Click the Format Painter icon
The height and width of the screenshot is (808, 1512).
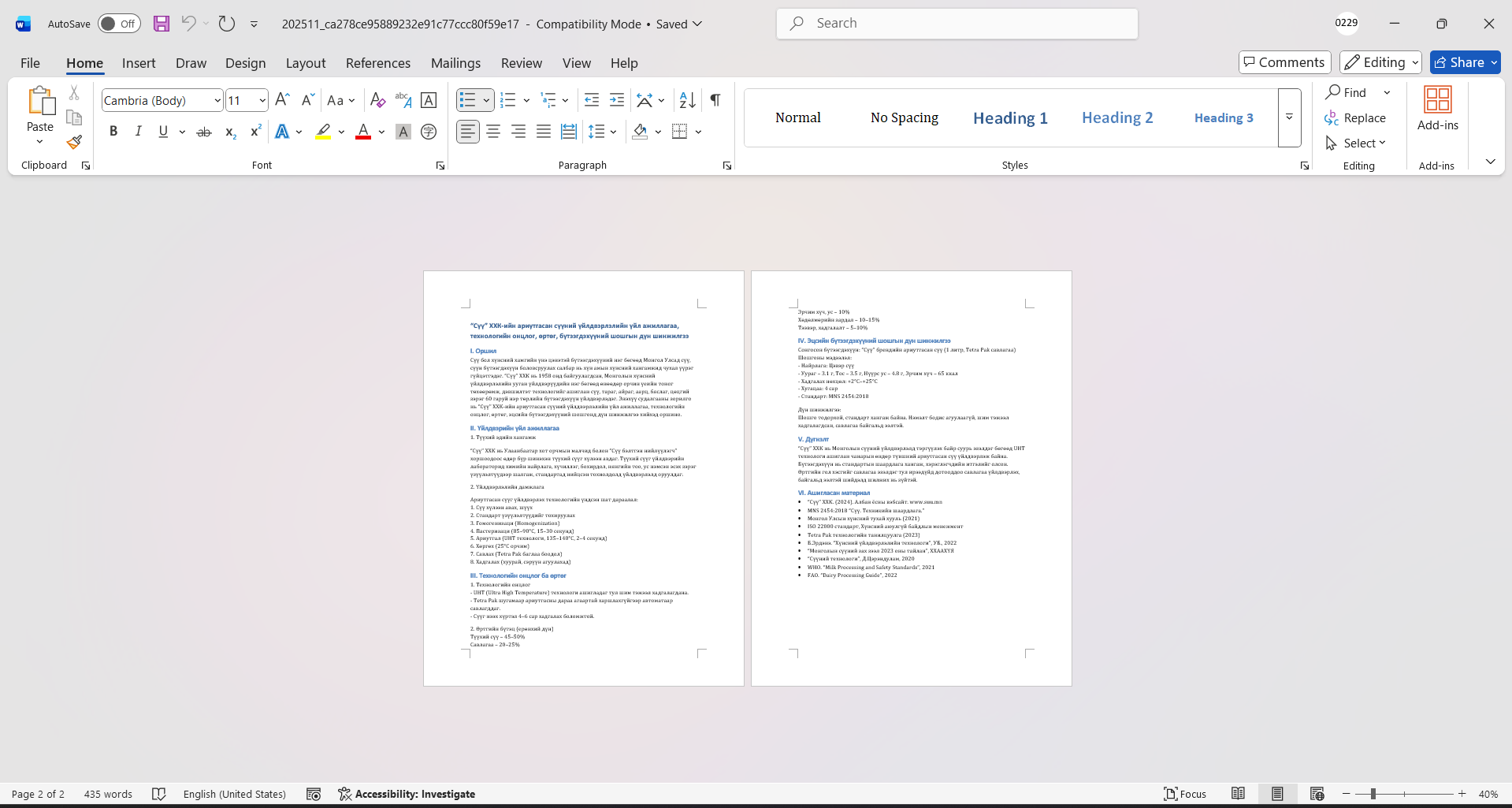[x=74, y=143]
